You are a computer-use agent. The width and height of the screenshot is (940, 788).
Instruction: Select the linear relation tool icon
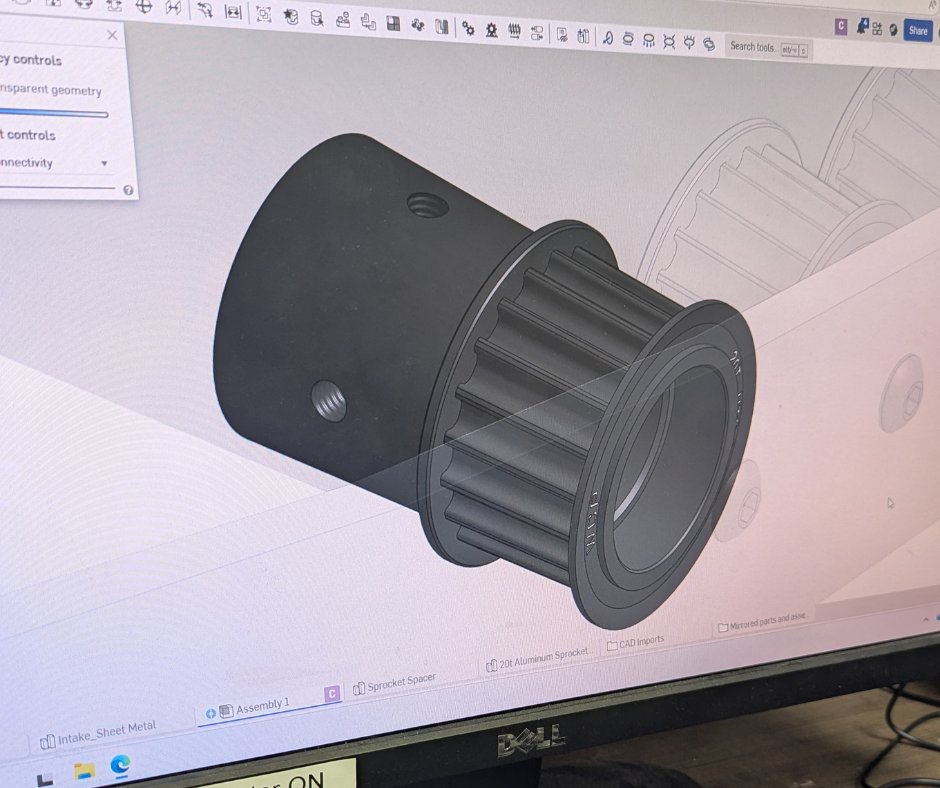click(537, 32)
